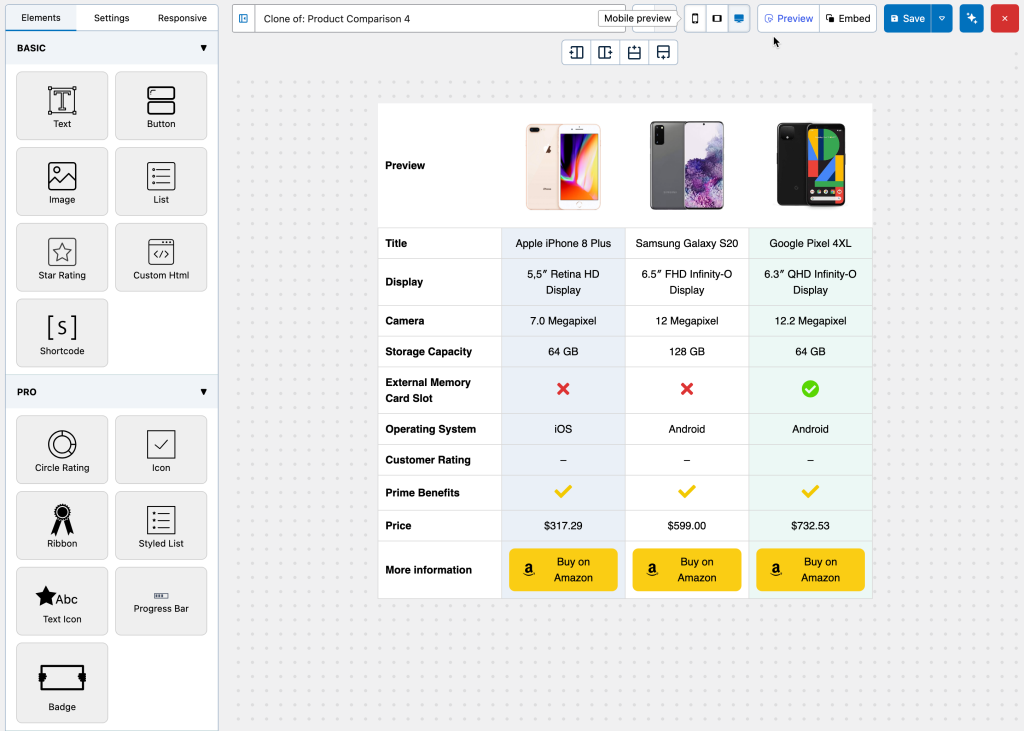Image resolution: width=1024 pixels, height=731 pixels.
Task: Click red X in iPhone memory card row
Action: click(563, 389)
